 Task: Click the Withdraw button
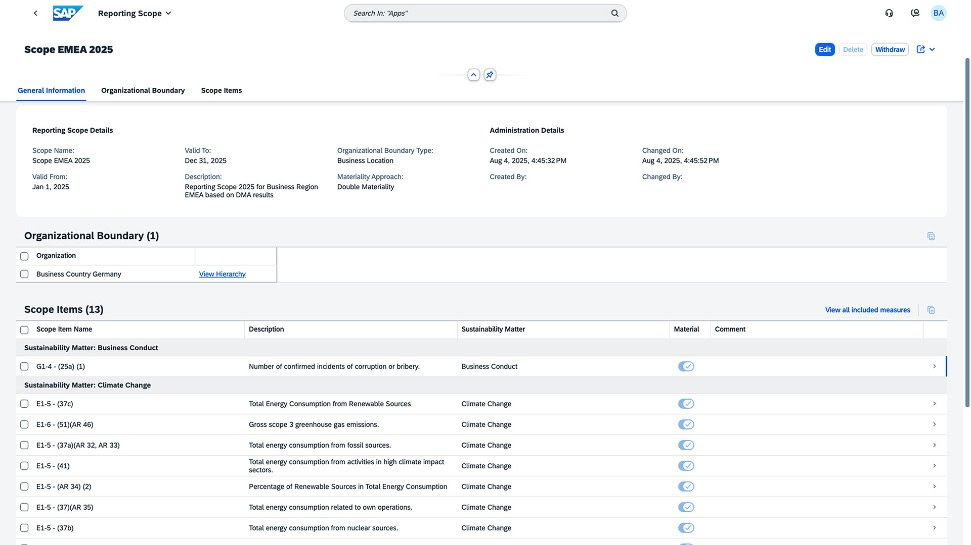[889, 49]
